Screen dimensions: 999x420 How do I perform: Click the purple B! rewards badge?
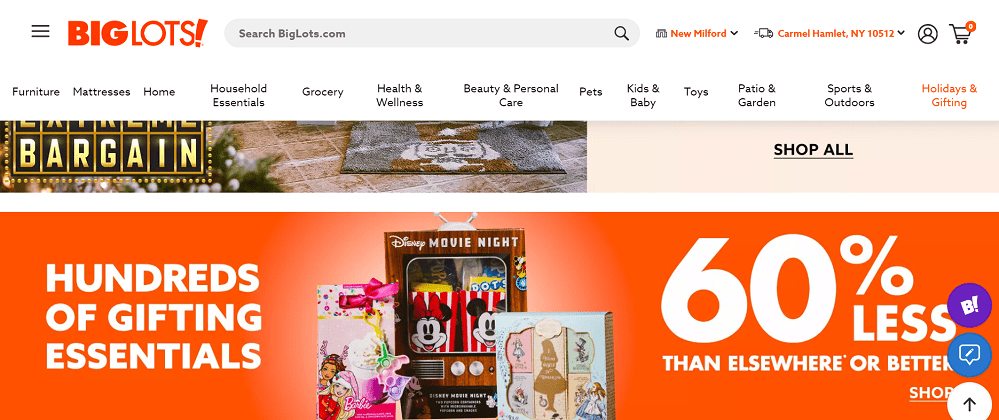[969, 305]
